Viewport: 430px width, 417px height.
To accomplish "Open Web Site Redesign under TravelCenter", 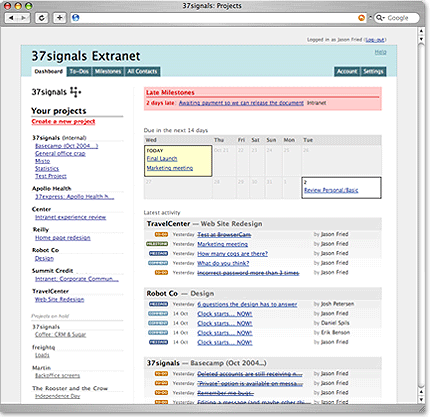I will 59,299.
